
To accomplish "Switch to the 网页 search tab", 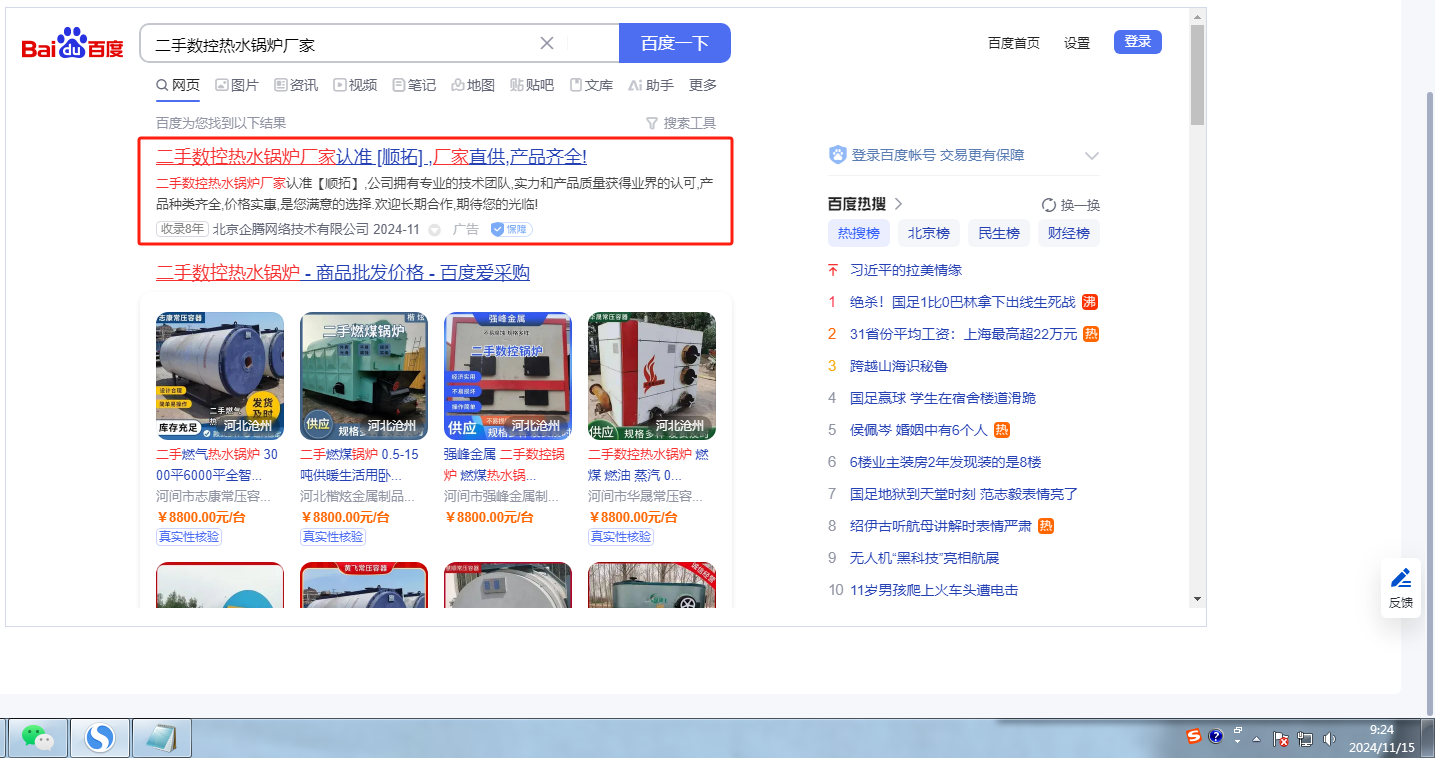I will tap(178, 85).
